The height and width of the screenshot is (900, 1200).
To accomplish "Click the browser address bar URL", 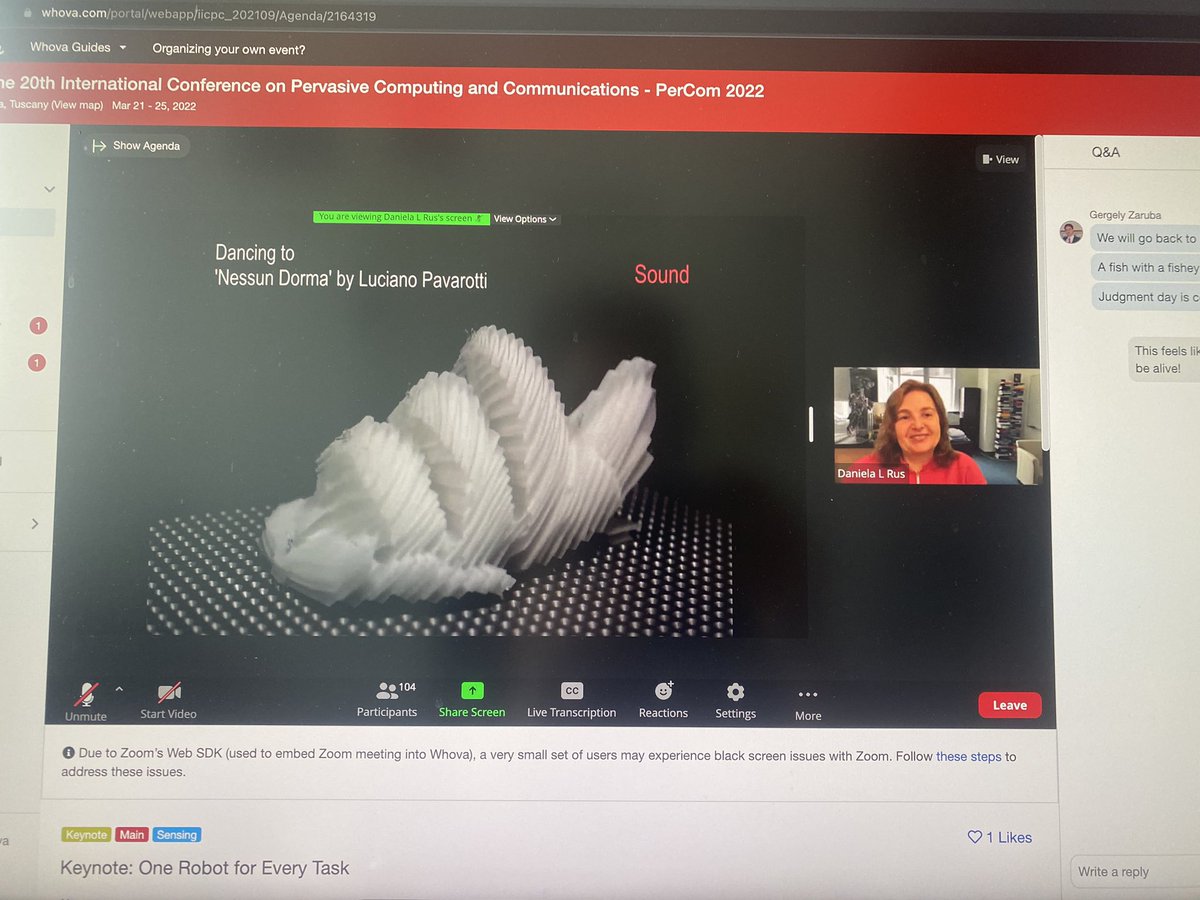I will point(209,15).
